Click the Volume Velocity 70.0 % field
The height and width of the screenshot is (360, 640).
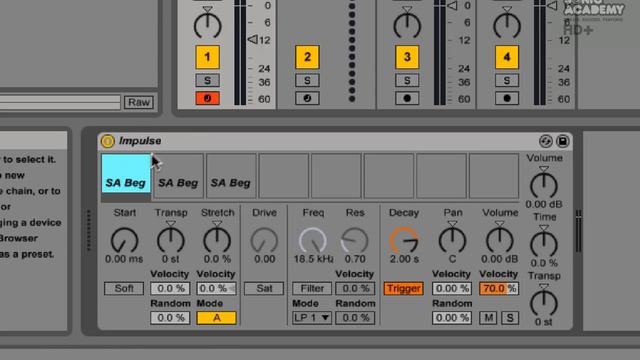(499, 289)
